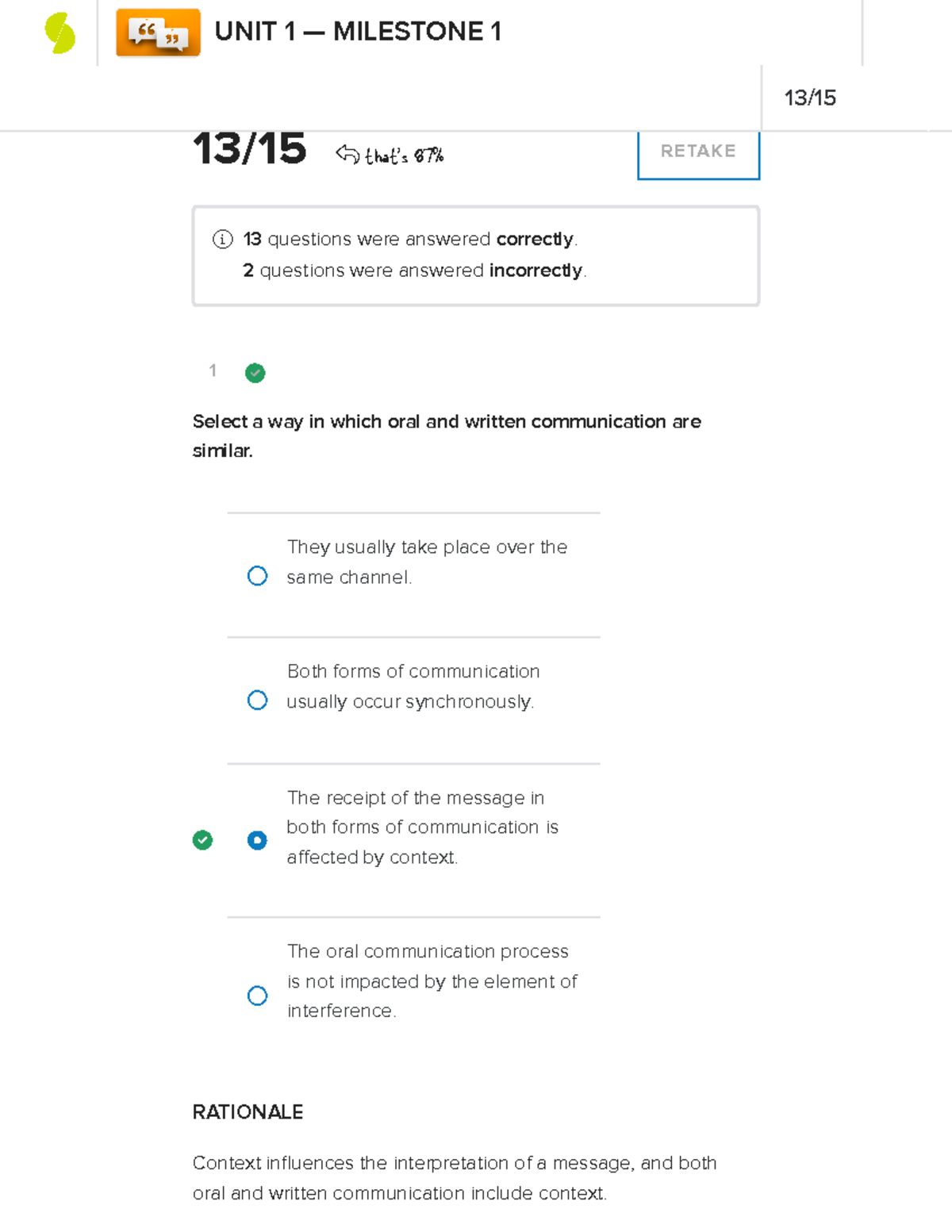This screenshot has height=1232, width=952.
Task: Click the green checkmark next to question 1
Action: coord(254,373)
